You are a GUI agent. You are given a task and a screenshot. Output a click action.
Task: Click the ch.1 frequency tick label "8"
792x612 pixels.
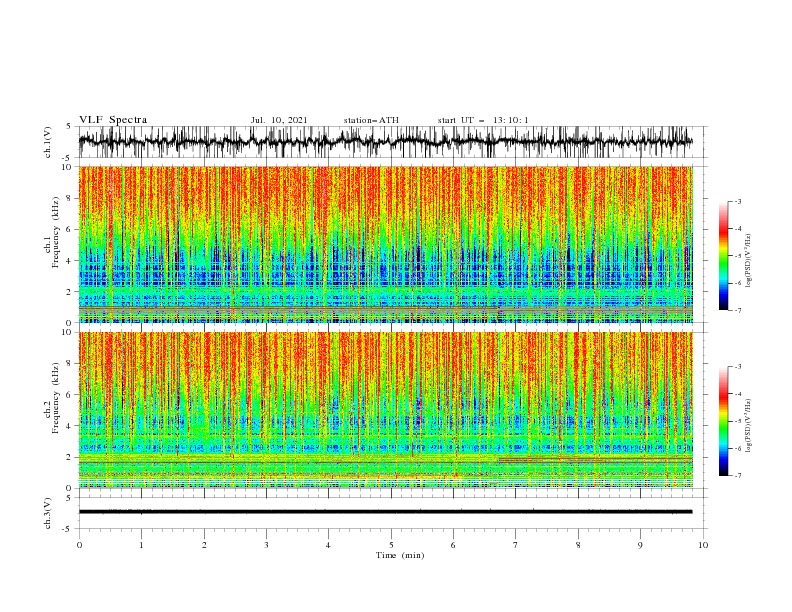coord(69,198)
